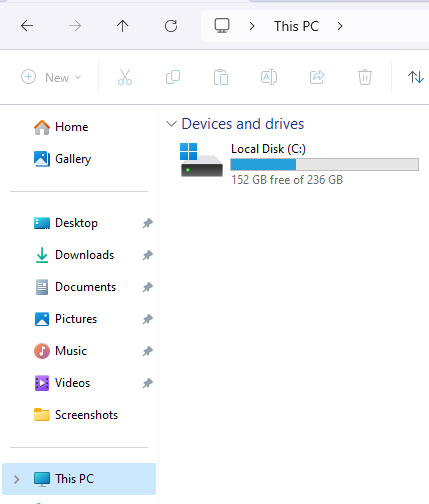Click the Cut scissors icon
The width and height of the screenshot is (429, 504).
pos(125,77)
